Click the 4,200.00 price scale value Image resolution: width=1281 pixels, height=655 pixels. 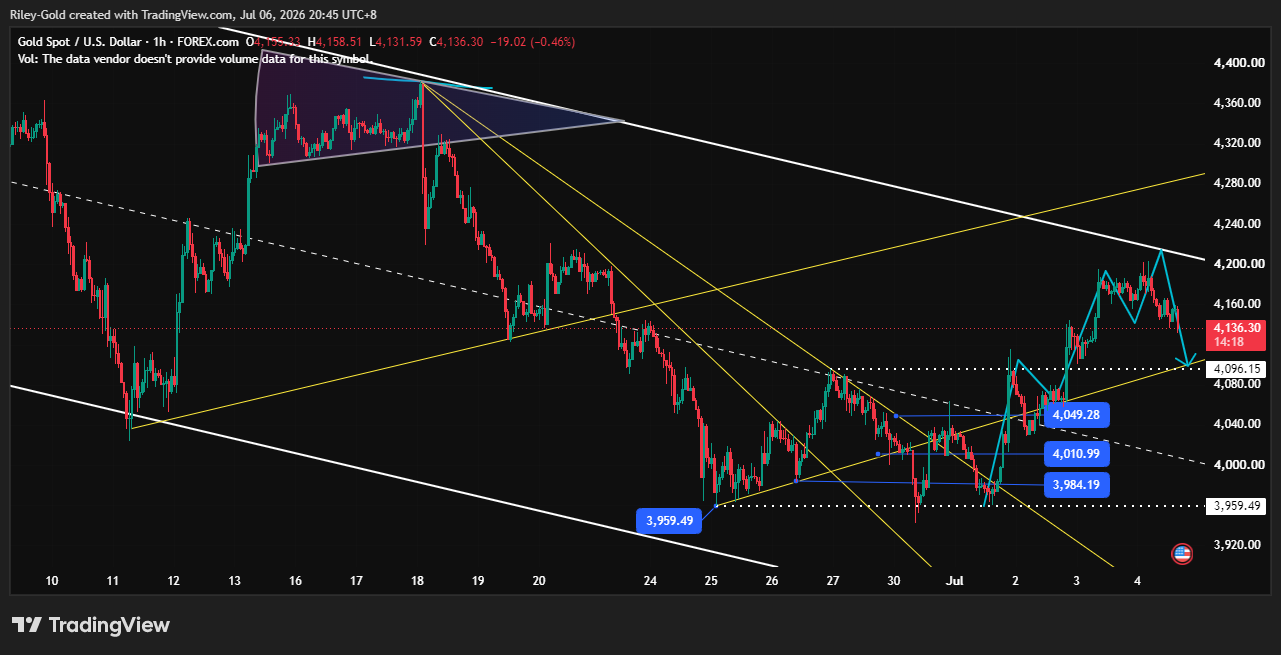click(1240, 264)
